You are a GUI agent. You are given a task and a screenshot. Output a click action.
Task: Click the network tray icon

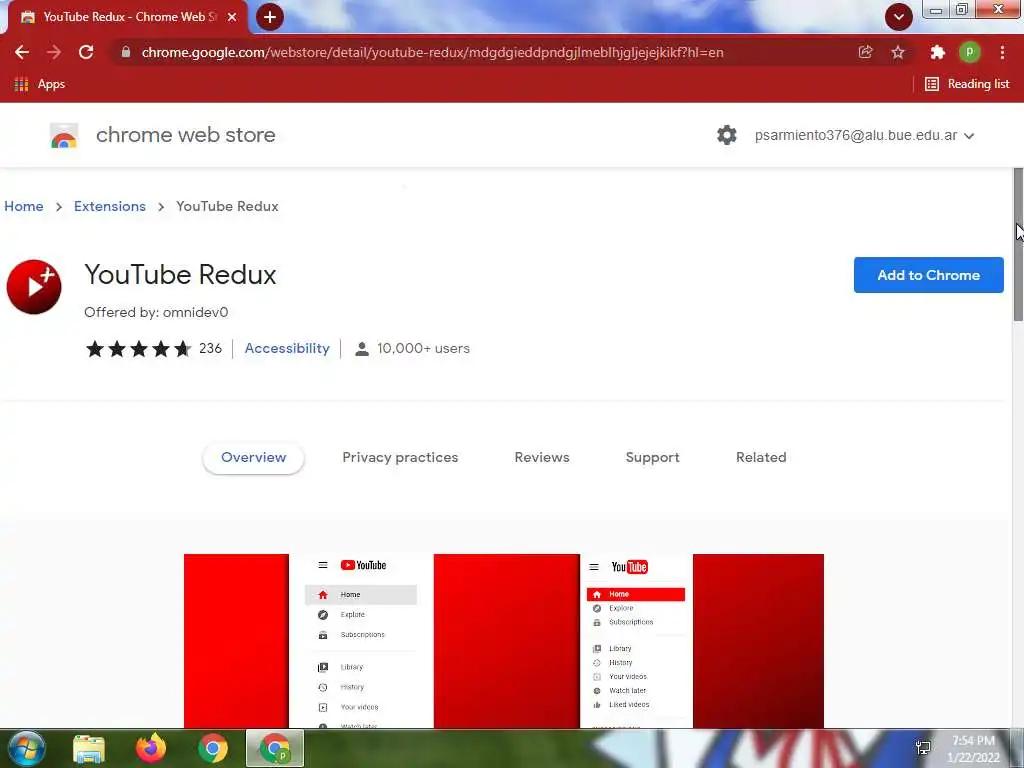click(x=923, y=748)
